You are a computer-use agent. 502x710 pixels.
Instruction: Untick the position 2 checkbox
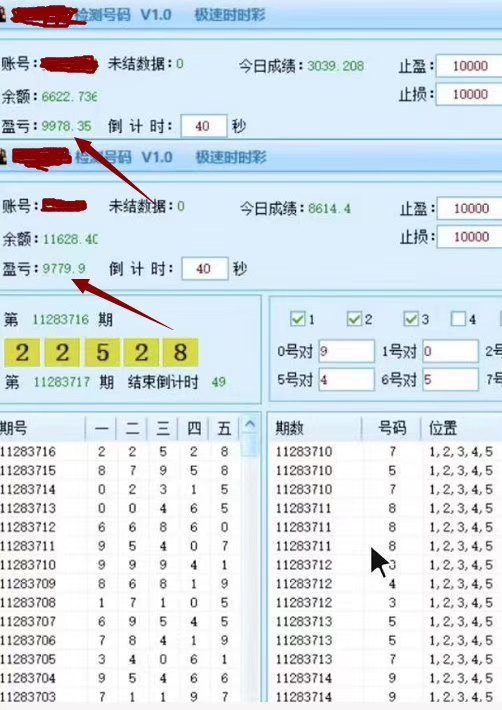point(354,319)
